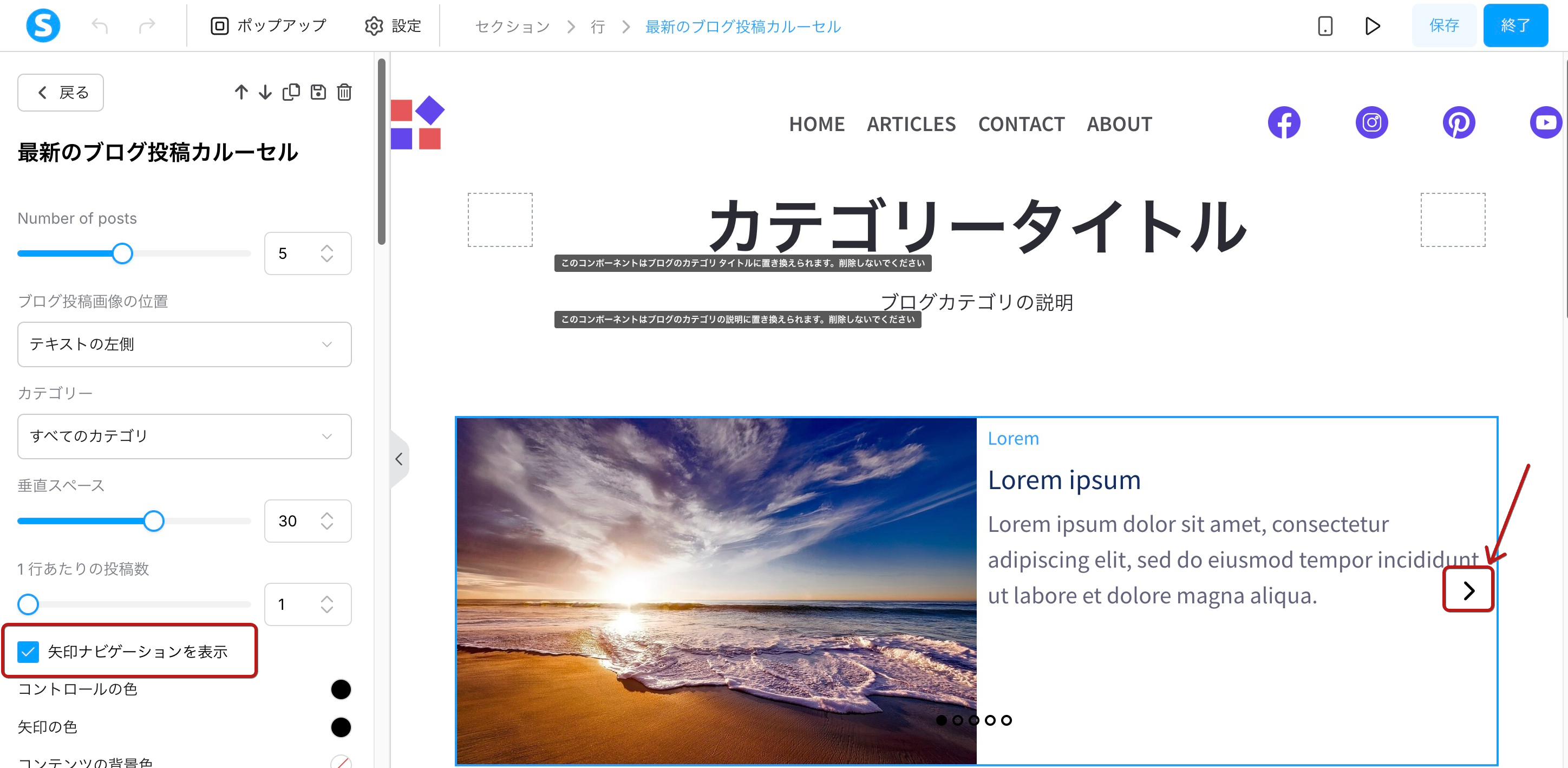Move block up with arrow icon
Image resolution: width=1568 pixels, height=768 pixels.
(x=241, y=92)
